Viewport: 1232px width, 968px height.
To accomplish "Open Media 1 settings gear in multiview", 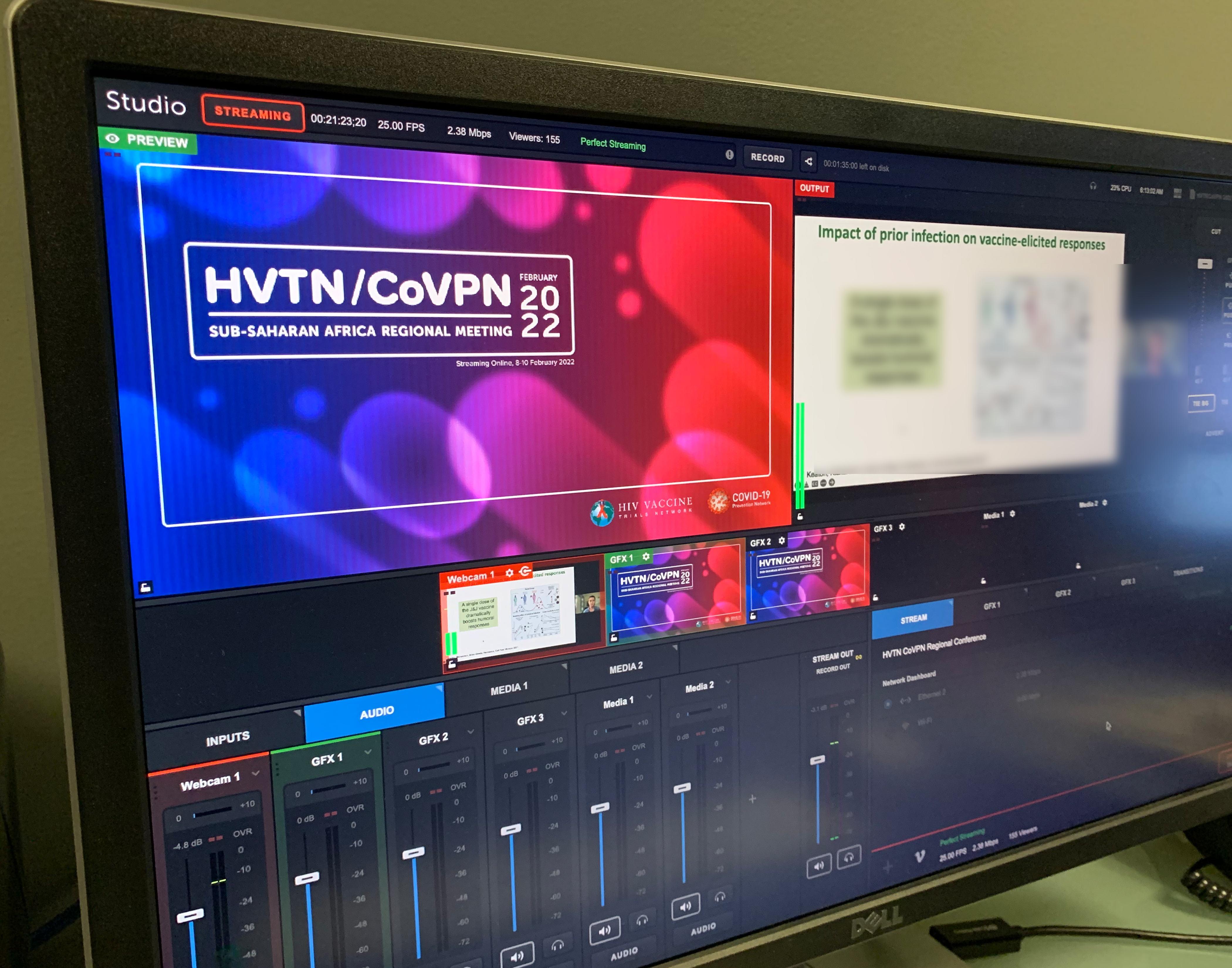I will [1012, 514].
